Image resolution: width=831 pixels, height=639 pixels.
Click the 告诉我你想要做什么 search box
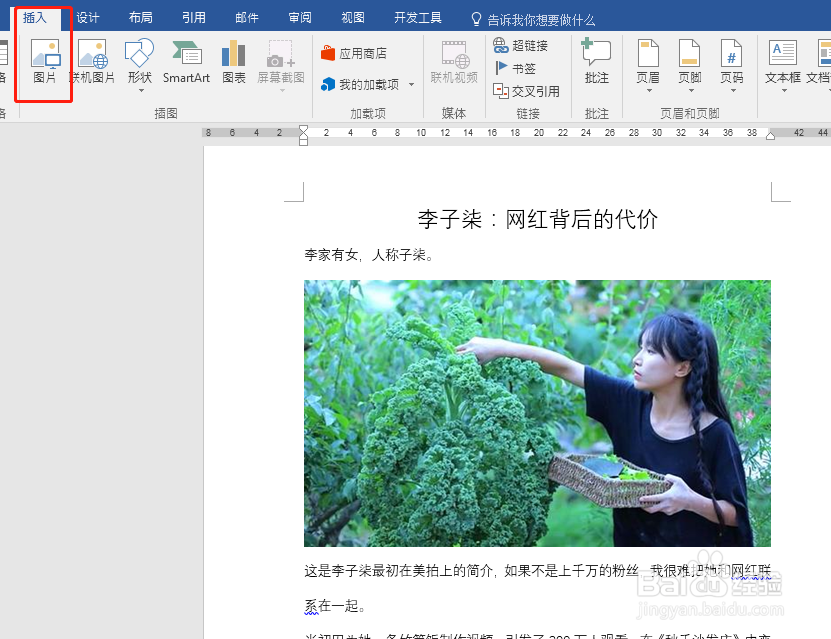[x=541, y=20]
